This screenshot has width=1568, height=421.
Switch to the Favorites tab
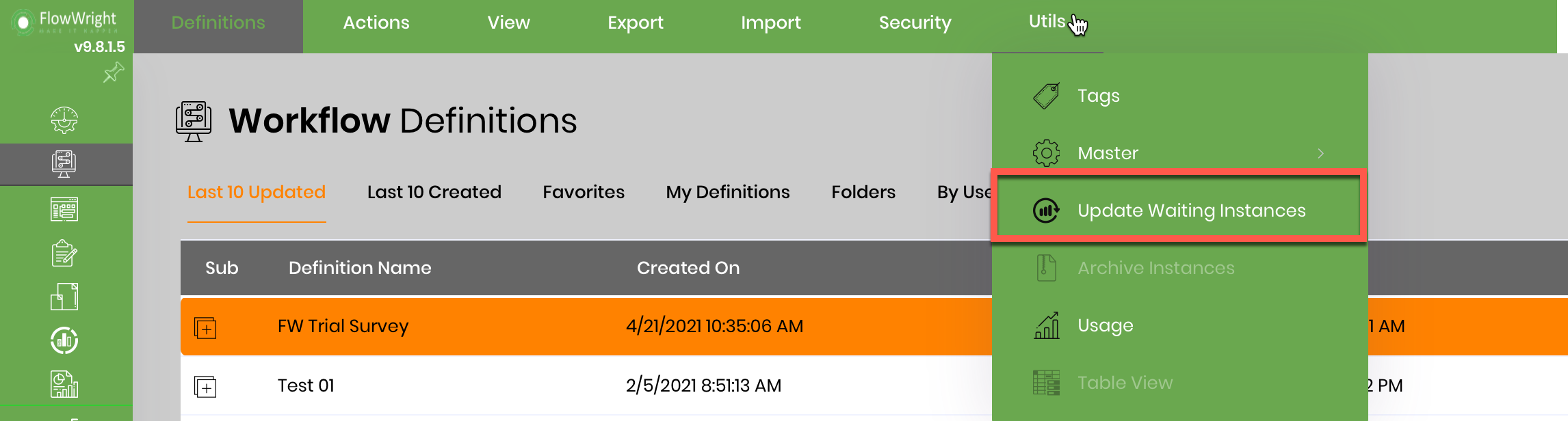pyautogui.click(x=583, y=192)
